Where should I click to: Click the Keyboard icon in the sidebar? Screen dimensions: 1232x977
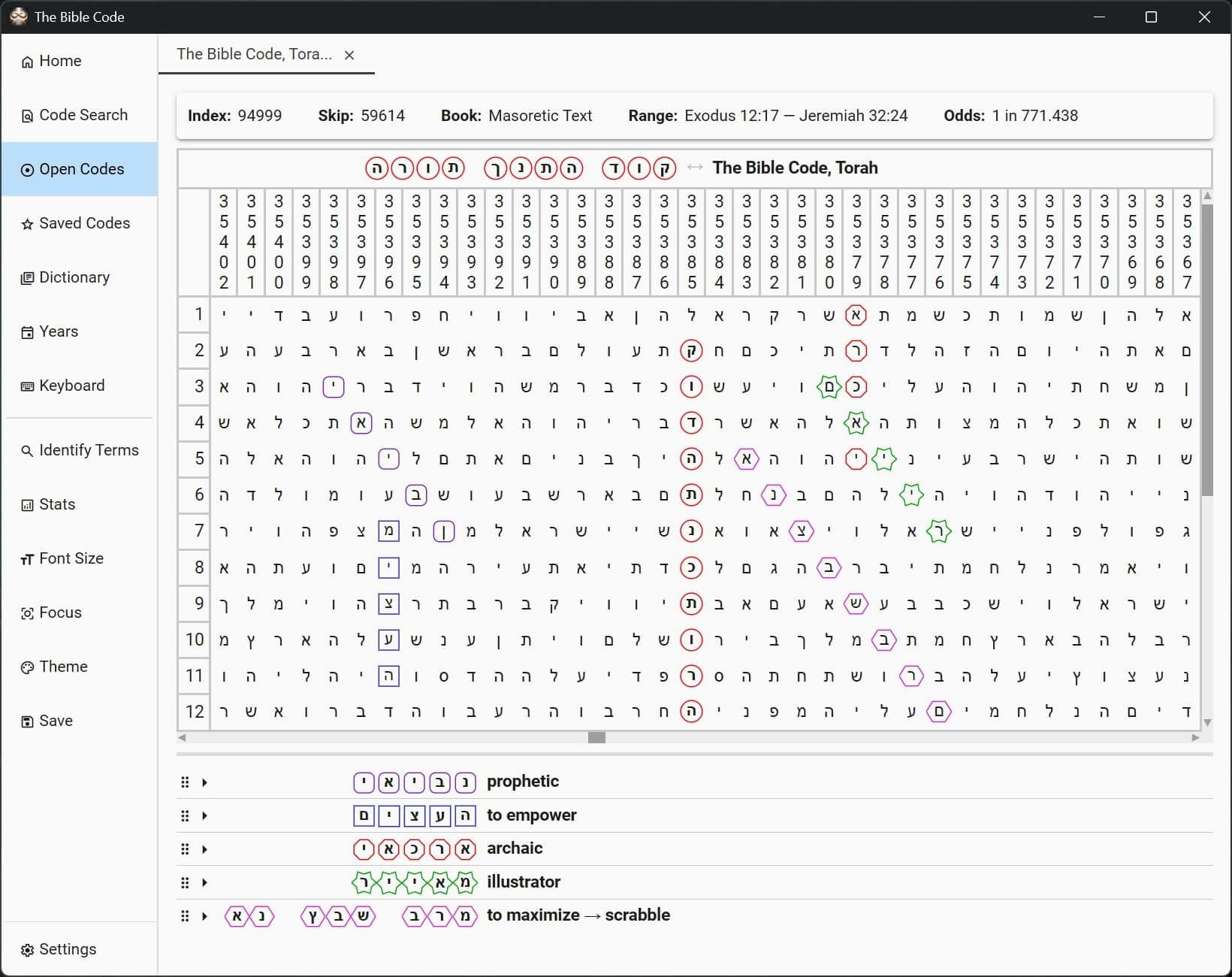click(27, 386)
